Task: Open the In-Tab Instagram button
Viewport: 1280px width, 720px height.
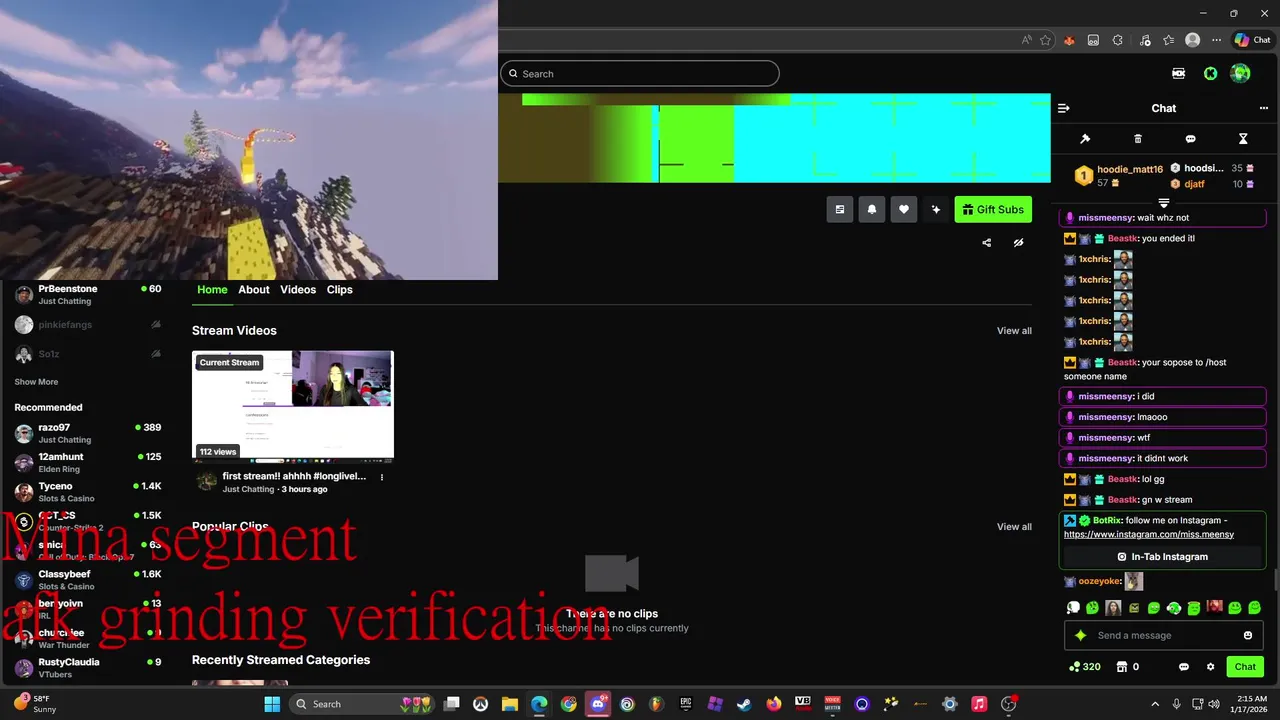Action: point(1162,557)
